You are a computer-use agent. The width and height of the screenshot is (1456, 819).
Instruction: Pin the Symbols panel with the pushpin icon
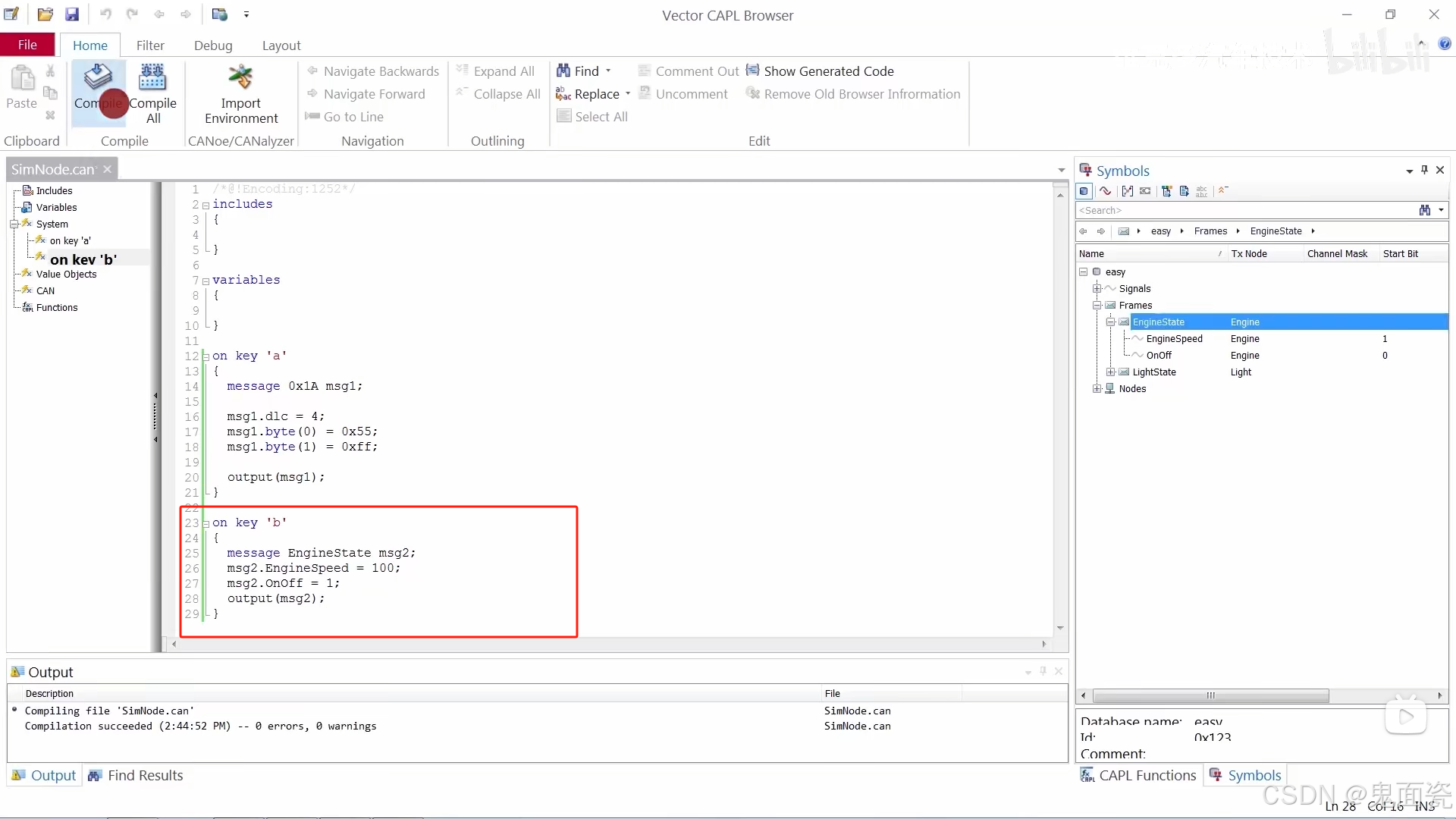tap(1424, 170)
